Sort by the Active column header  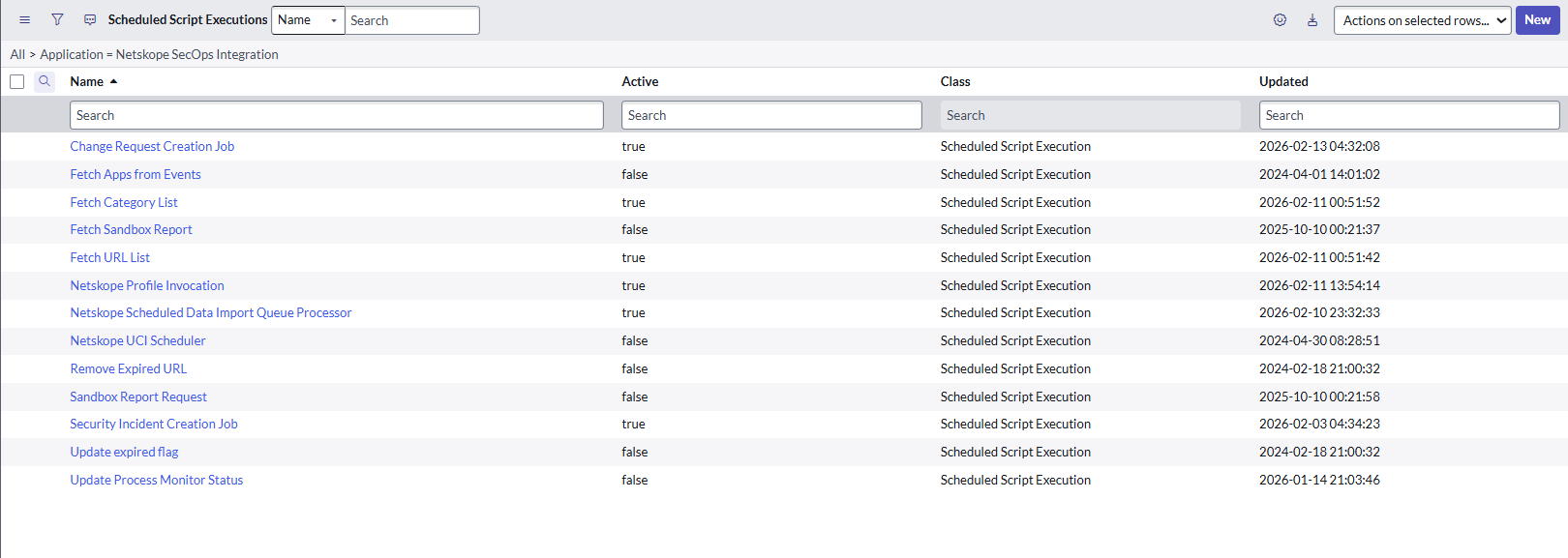click(x=640, y=81)
